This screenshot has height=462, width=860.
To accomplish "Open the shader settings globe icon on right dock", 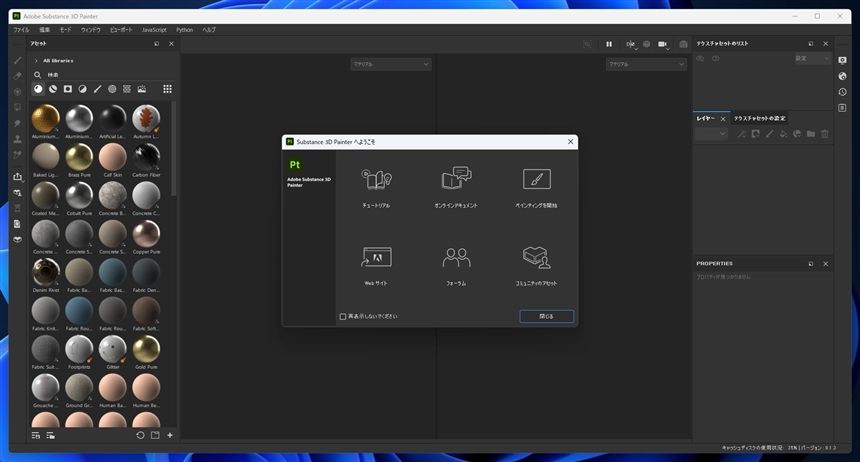I will click(842, 76).
